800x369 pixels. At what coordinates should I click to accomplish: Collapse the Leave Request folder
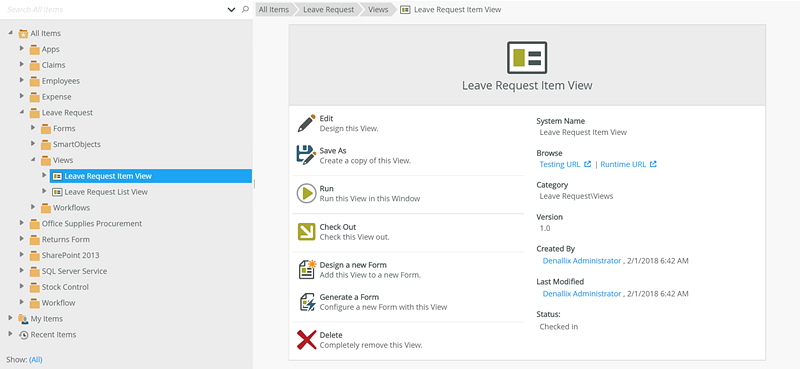21,112
